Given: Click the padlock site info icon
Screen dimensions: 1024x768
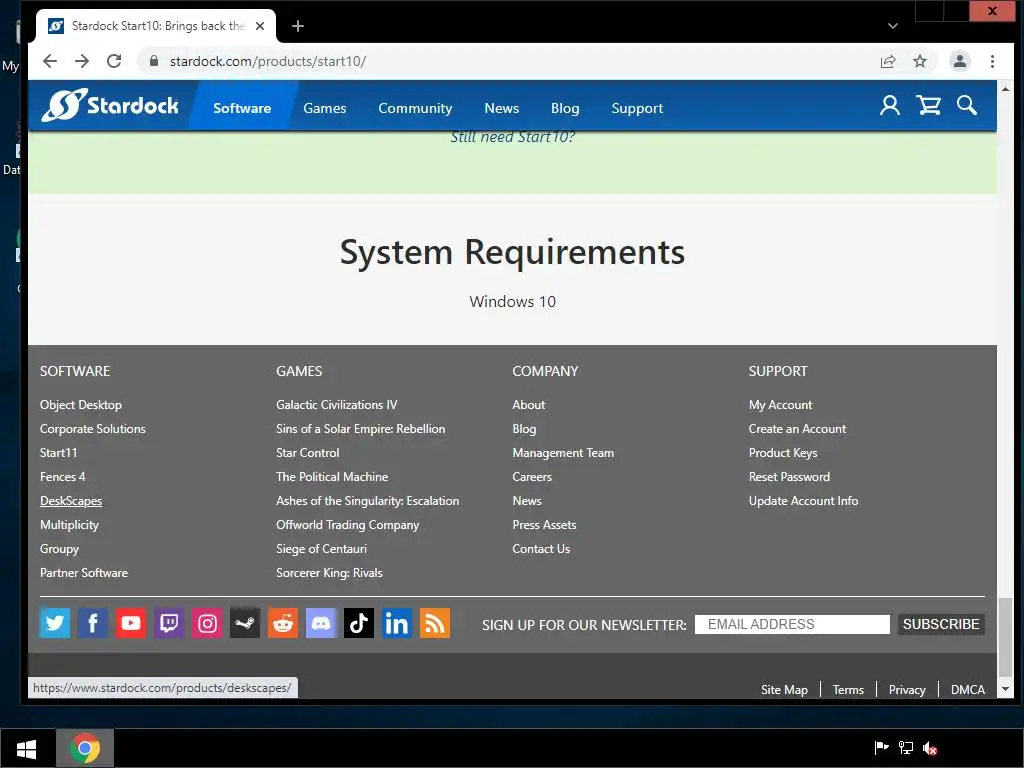Looking at the screenshot, I should pyautogui.click(x=154, y=61).
